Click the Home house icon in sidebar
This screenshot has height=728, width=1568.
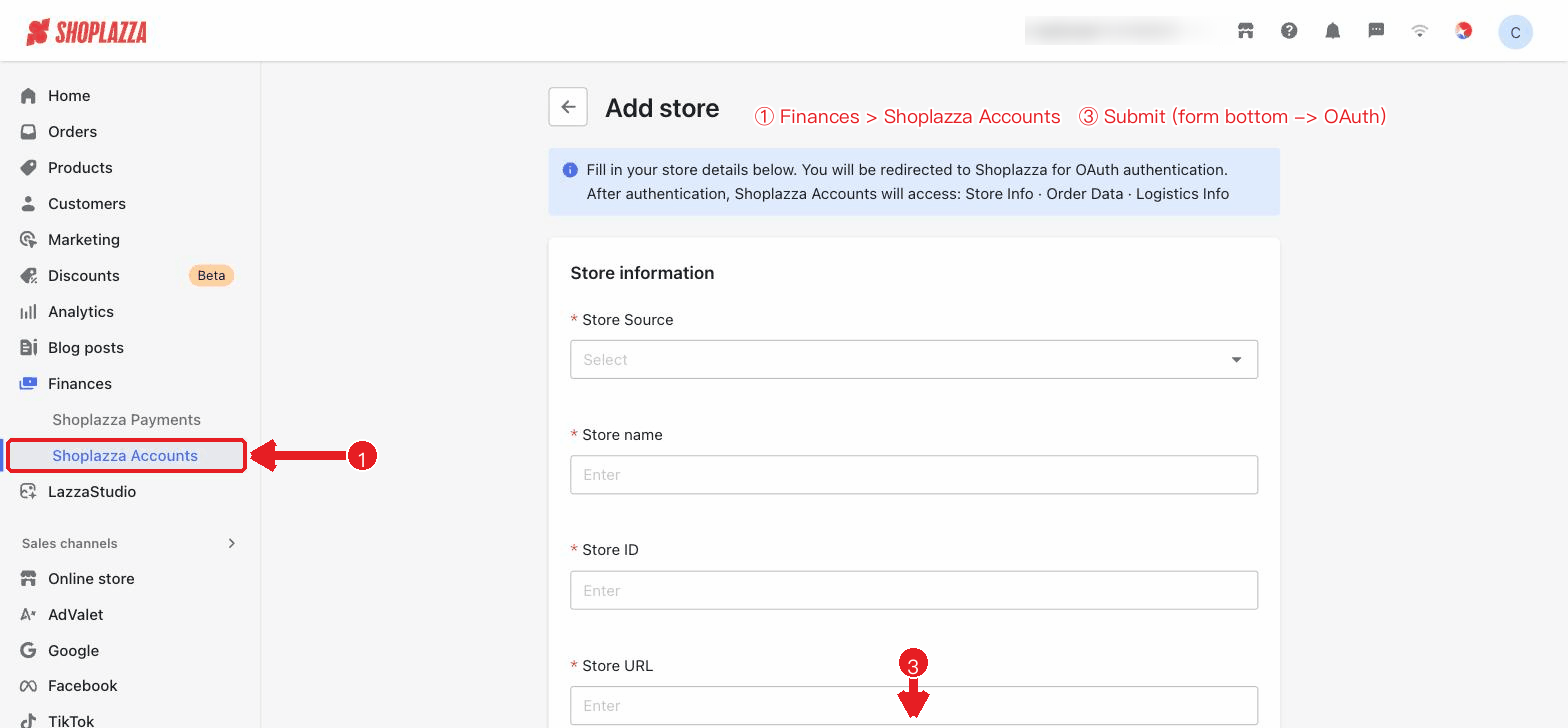[x=28, y=96]
